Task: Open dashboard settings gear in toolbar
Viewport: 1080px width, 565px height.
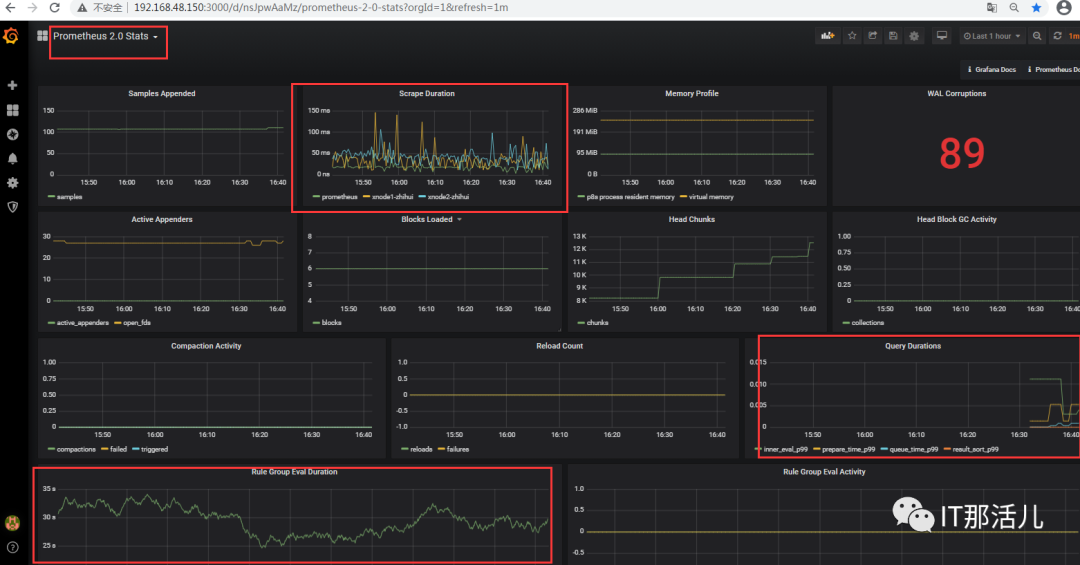Action: (914, 36)
